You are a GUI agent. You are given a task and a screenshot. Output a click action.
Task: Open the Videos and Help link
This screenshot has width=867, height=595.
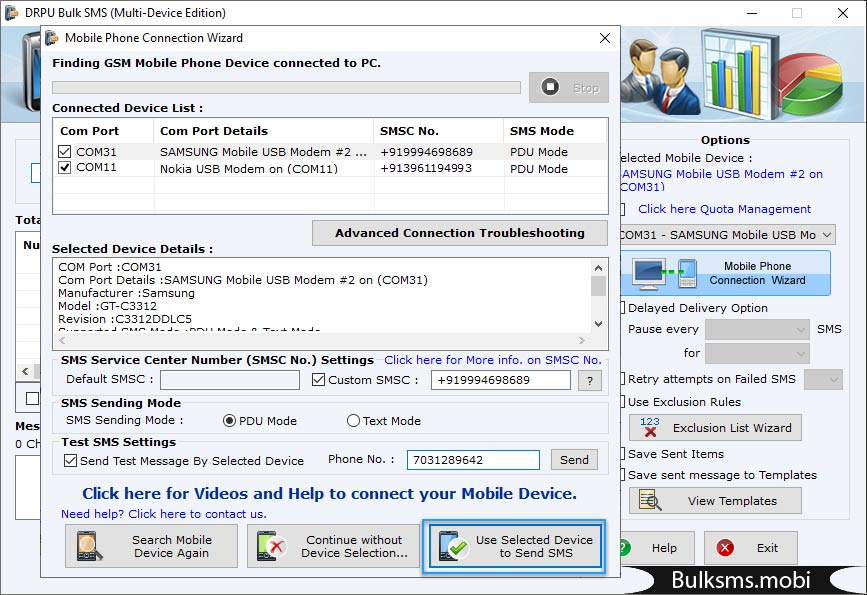tap(330, 493)
